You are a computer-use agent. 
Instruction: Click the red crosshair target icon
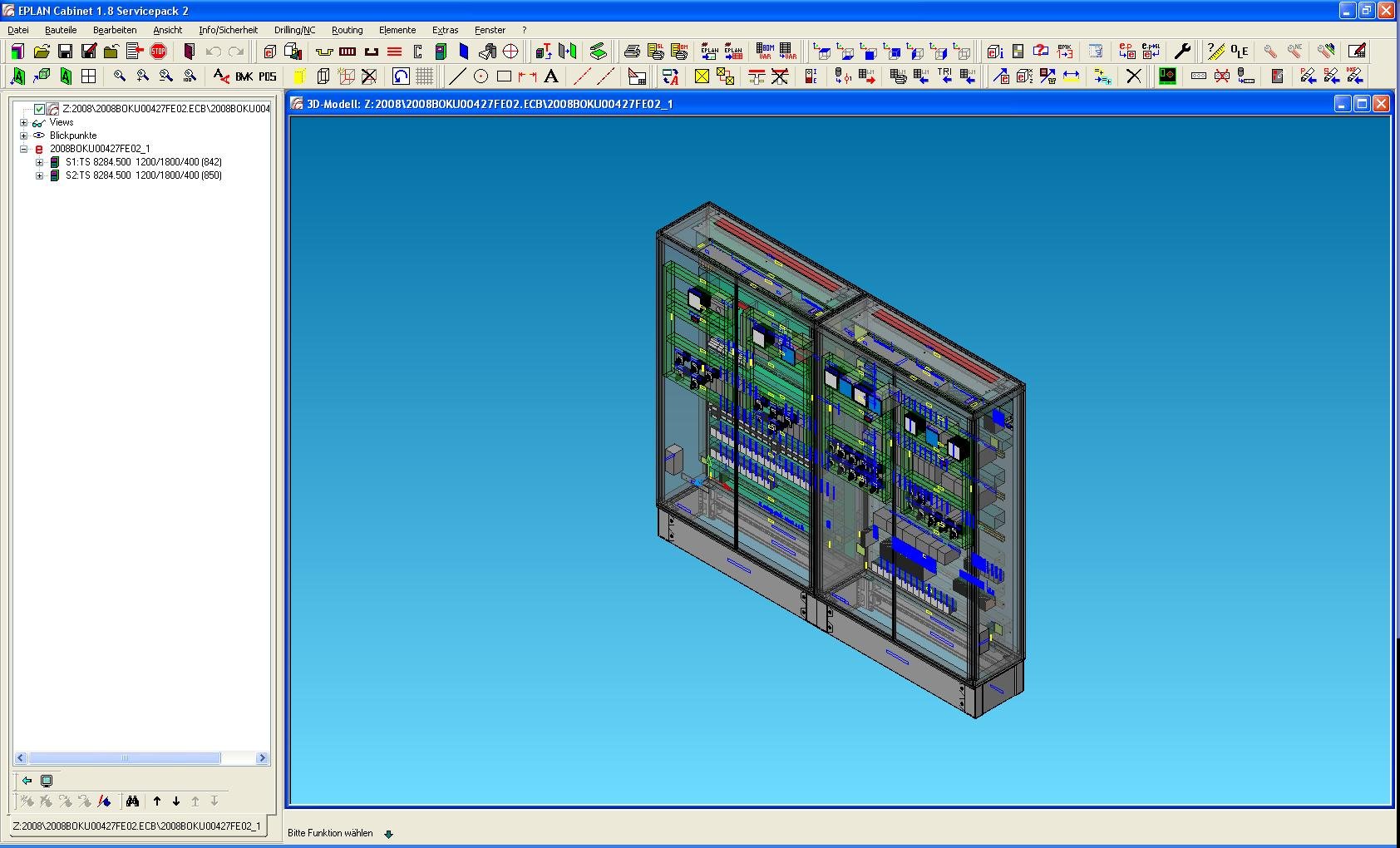click(510, 52)
